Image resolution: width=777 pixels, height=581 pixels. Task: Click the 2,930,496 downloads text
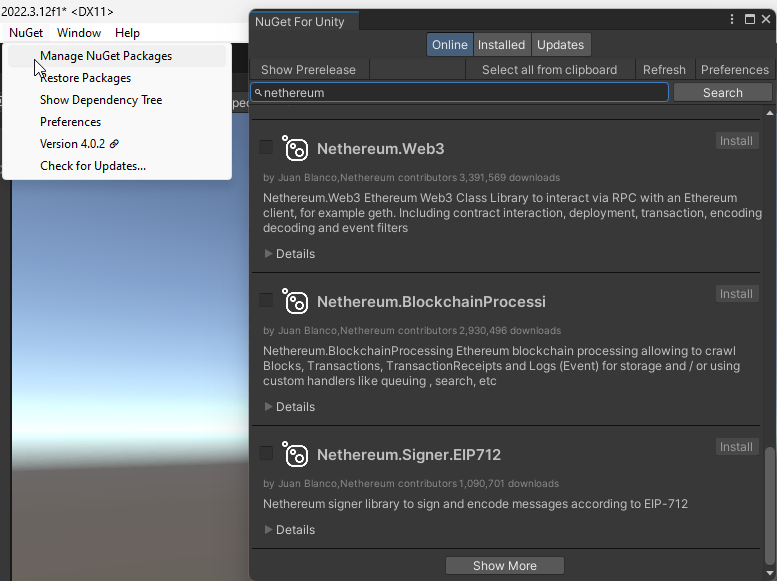tap(510, 331)
